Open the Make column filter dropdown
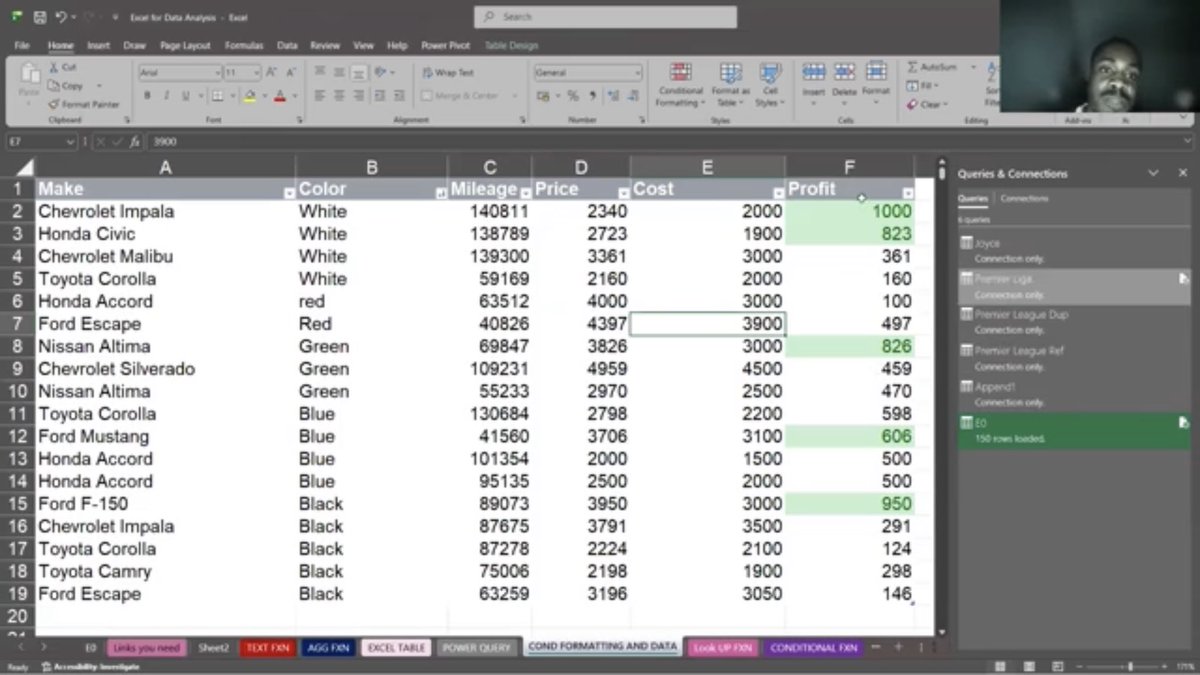This screenshot has width=1200, height=675. (289, 192)
